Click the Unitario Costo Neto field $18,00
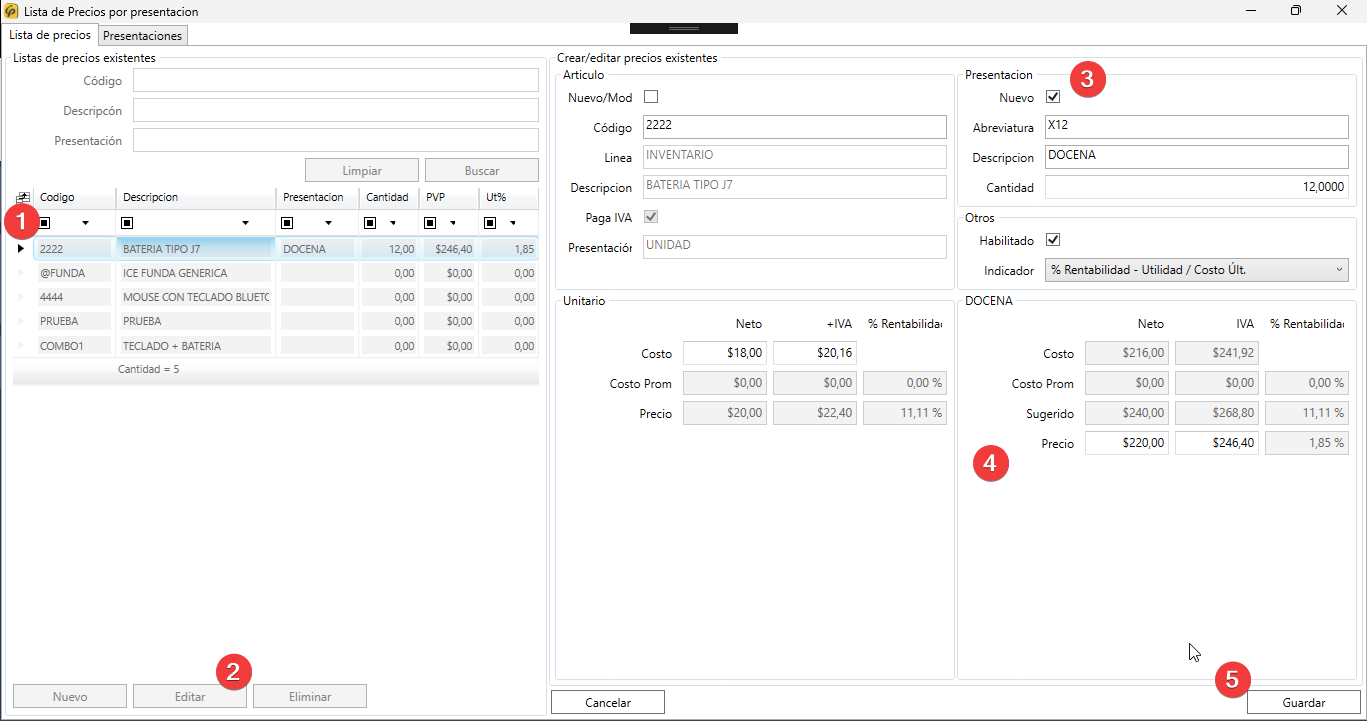Screen dimensions: 1367x721 (725, 353)
